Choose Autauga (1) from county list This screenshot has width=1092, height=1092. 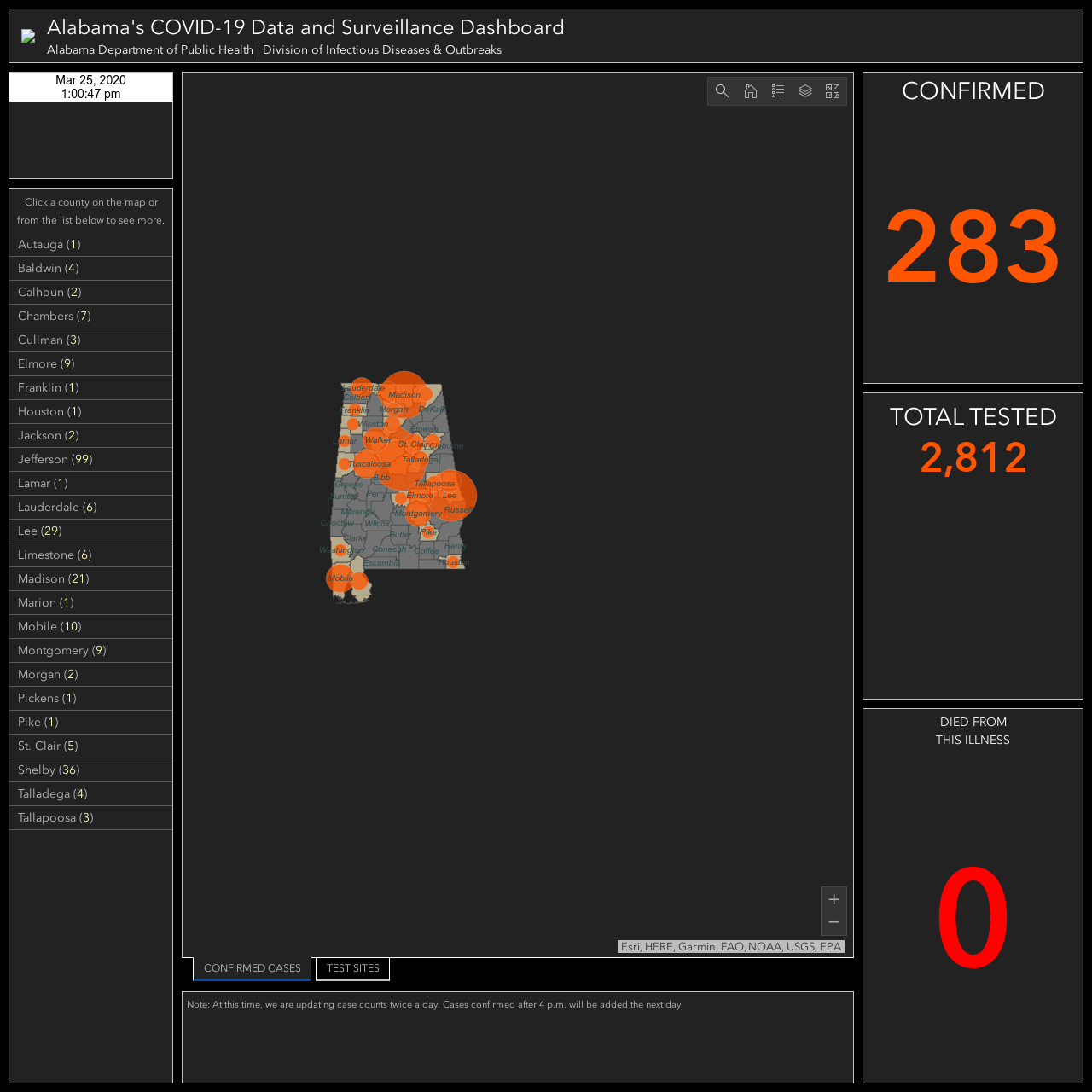(91, 244)
